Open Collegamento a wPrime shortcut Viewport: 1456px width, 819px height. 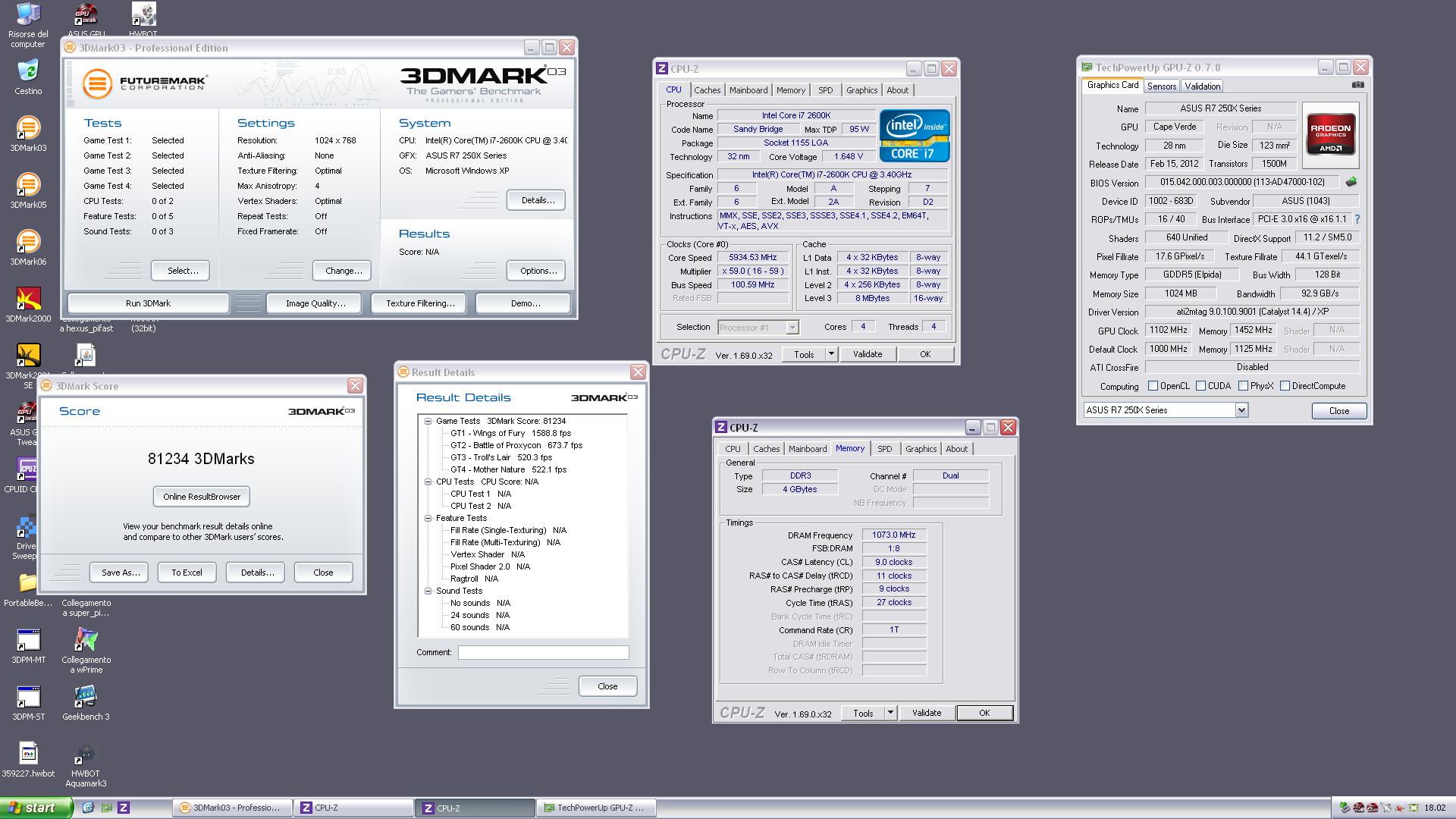pos(86,651)
